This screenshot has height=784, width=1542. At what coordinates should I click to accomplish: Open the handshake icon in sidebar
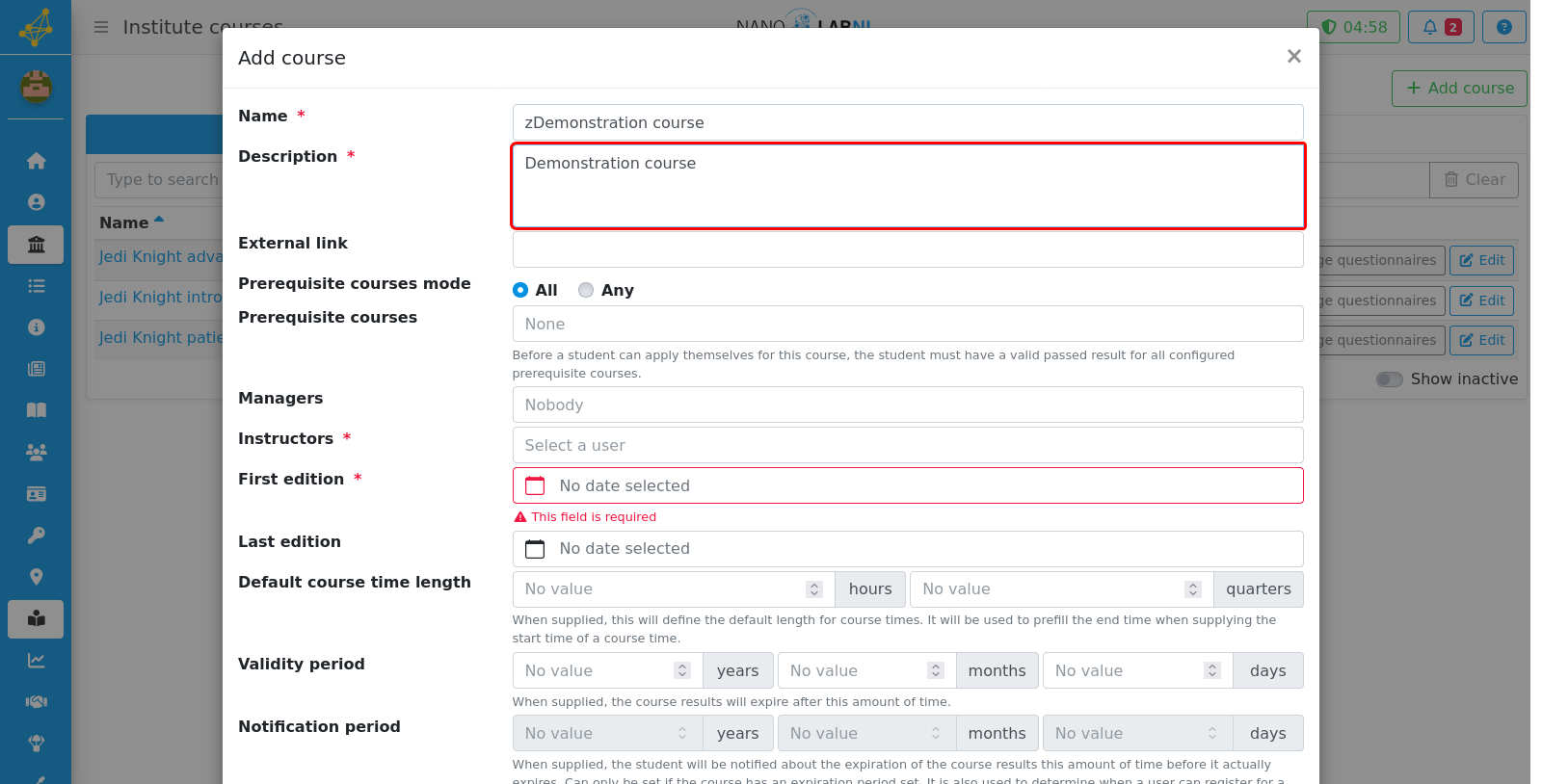click(36, 702)
